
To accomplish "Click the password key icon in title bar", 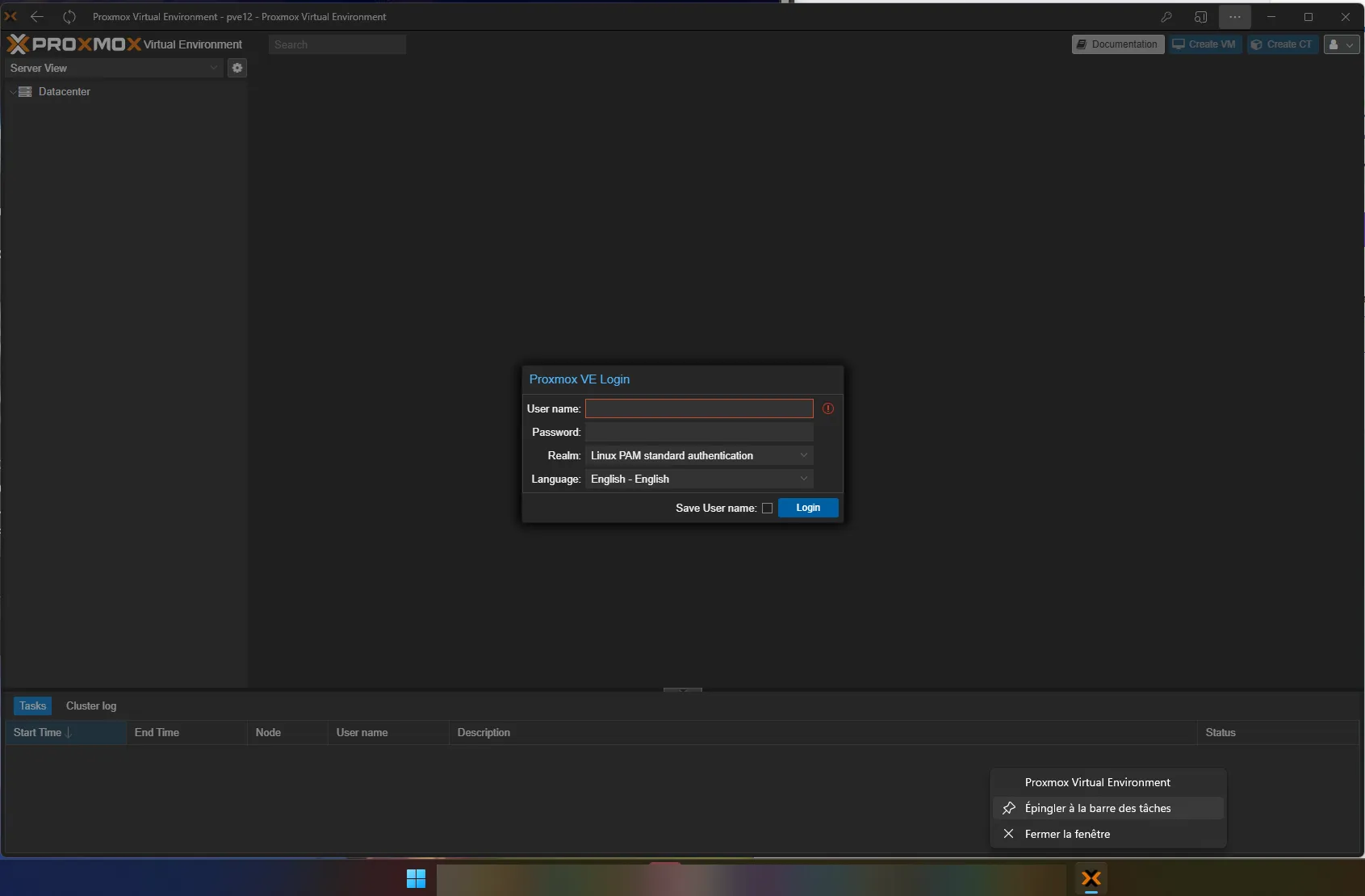I will [x=1166, y=17].
